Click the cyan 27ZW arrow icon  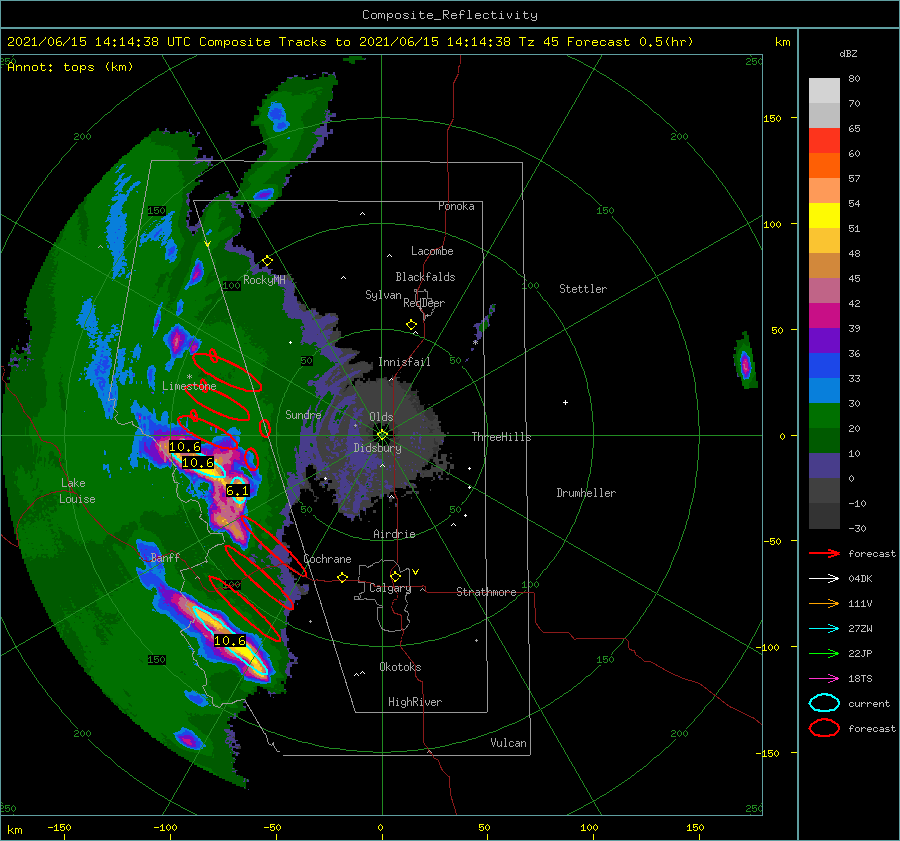[x=824, y=629]
